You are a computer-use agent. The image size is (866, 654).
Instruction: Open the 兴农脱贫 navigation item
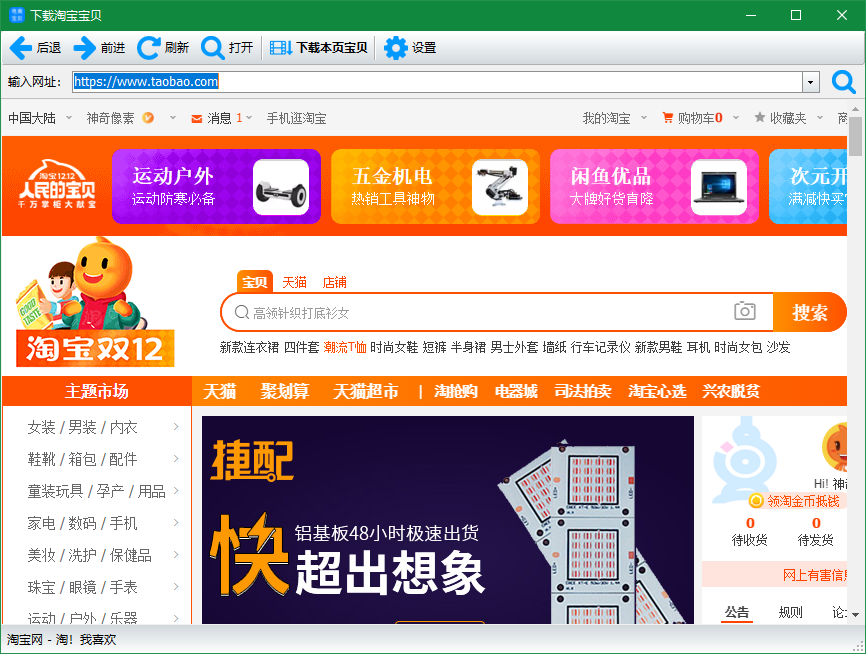coord(731,392)
